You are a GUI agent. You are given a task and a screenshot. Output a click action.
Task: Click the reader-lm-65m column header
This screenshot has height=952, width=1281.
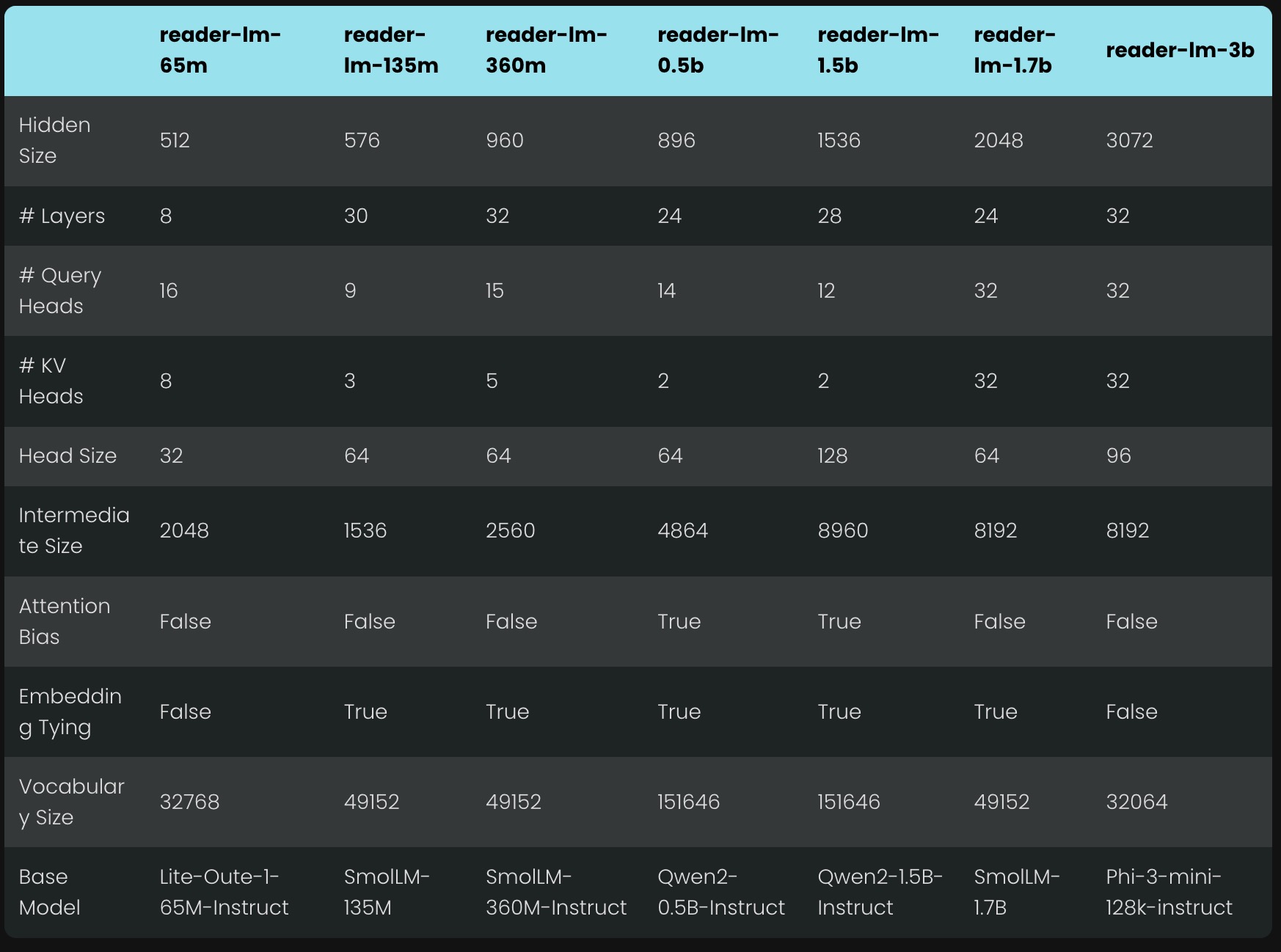tap(220, 50)
